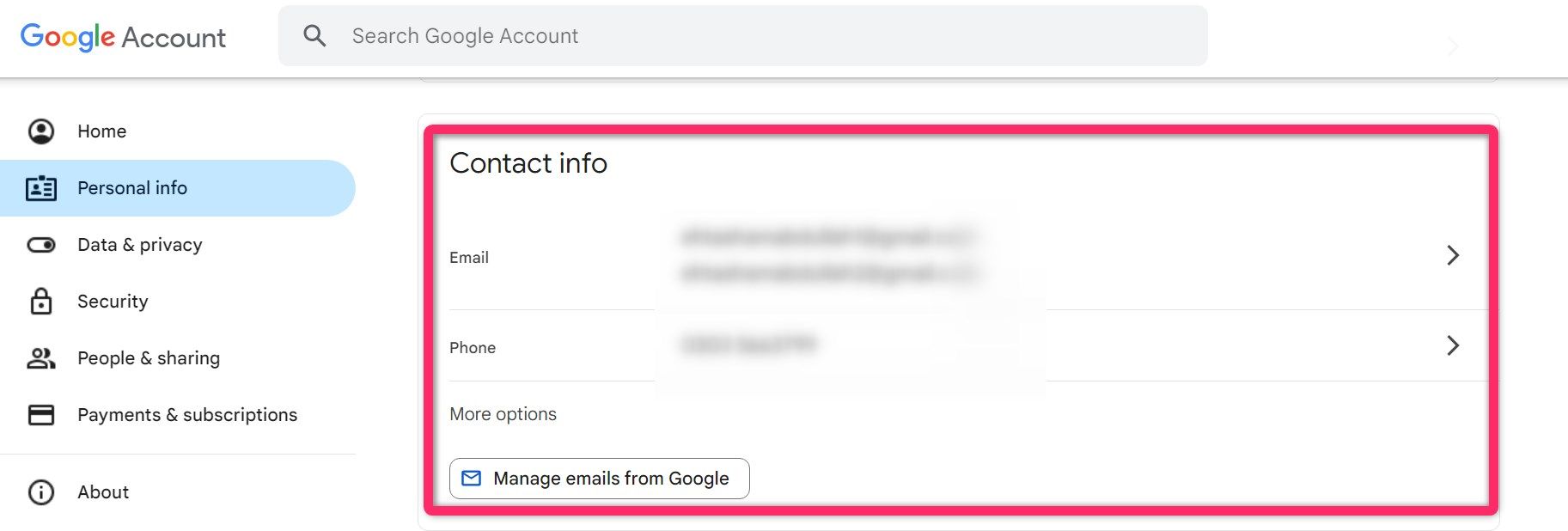This screenshot has height=531, width=1568.
Task: Expand the Phone details chevron
Action: coord(1454,345)
